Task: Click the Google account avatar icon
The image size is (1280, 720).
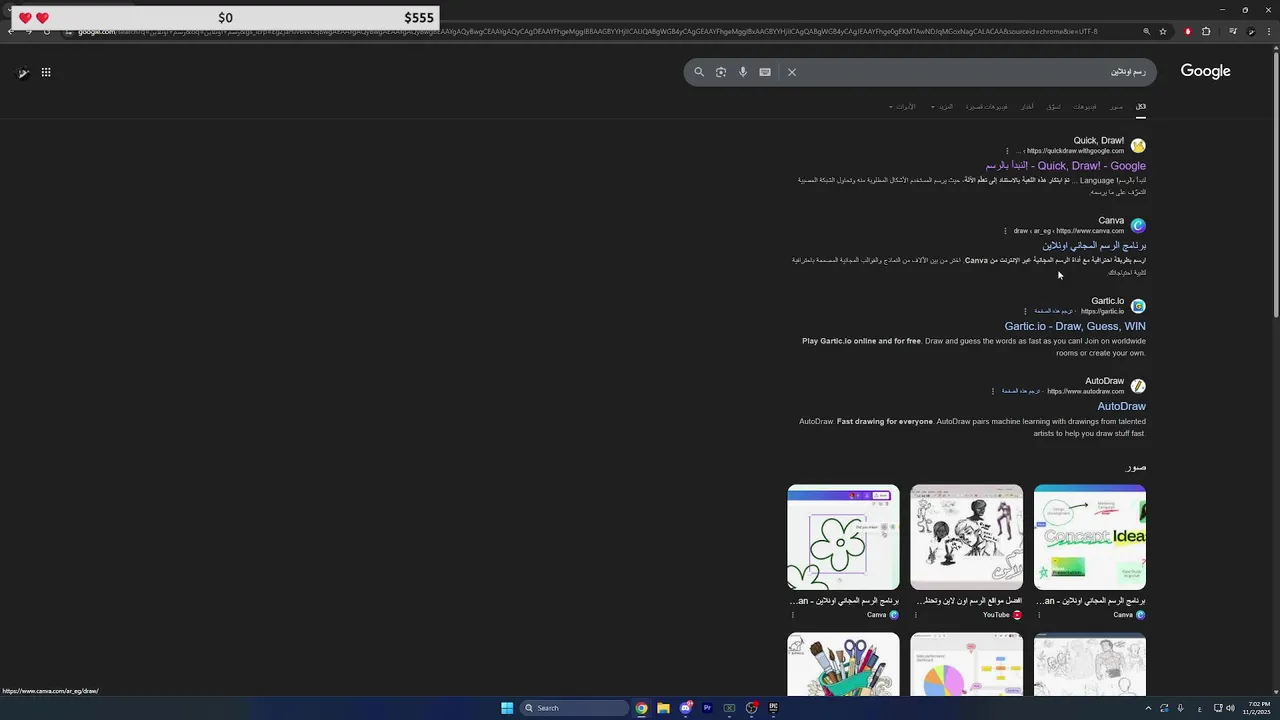Action: pos(23,72)
